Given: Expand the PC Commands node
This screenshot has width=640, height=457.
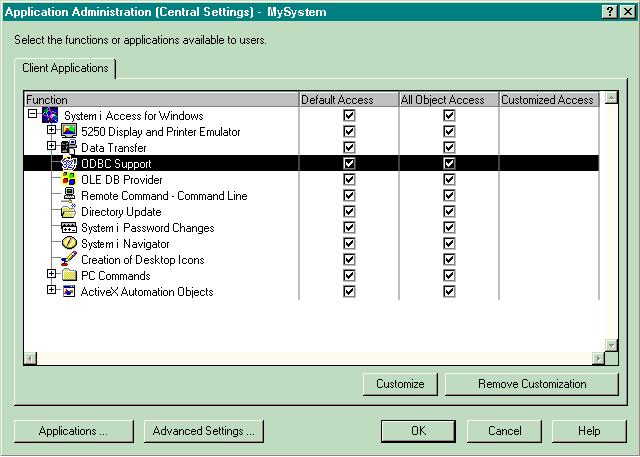Looking at the screenshot, I should point(51,273).
